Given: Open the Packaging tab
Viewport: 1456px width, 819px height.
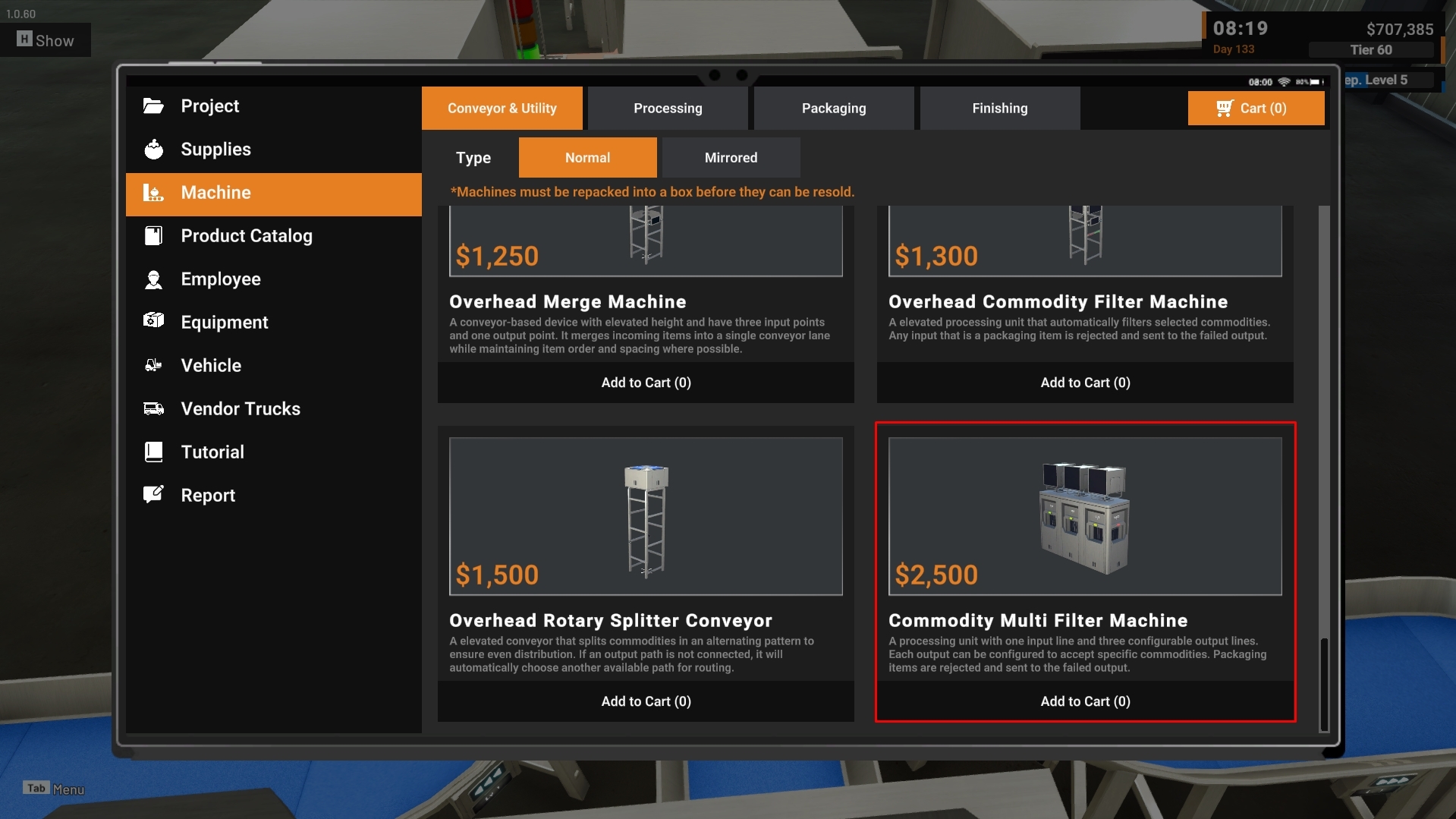Looking at the screenshot, I should click(834, 109).
